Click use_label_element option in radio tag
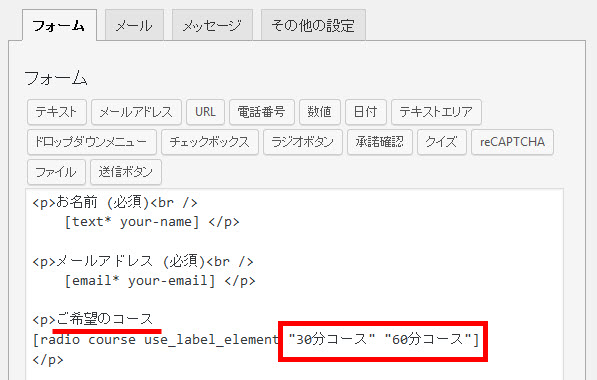The image size is (597, 380). (211, 339)
